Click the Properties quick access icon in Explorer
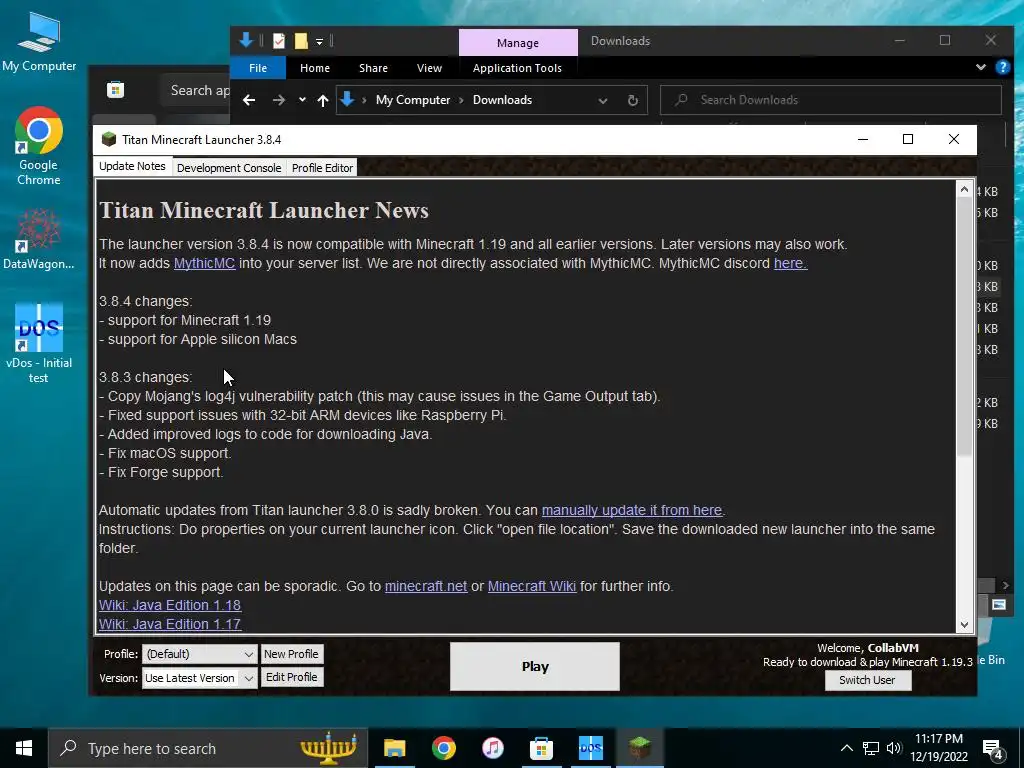The image size is (1024, 768). click(279, 41)
